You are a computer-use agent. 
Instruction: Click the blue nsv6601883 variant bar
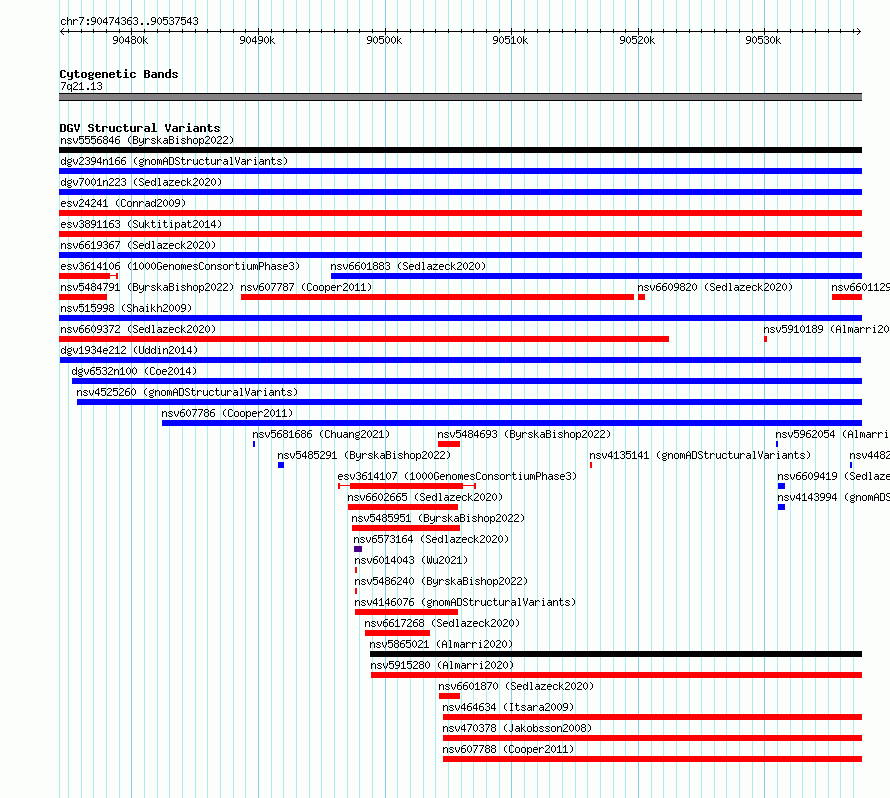click(x=597, y=276)
